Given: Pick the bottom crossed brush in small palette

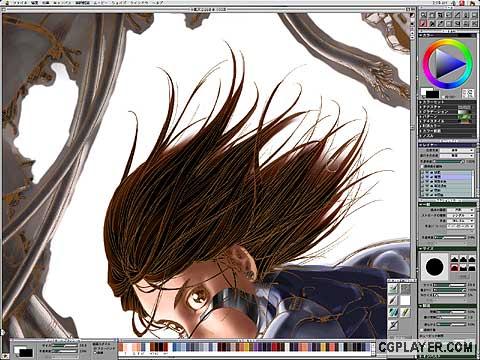Looking at the screenshot, I should 393,325.
